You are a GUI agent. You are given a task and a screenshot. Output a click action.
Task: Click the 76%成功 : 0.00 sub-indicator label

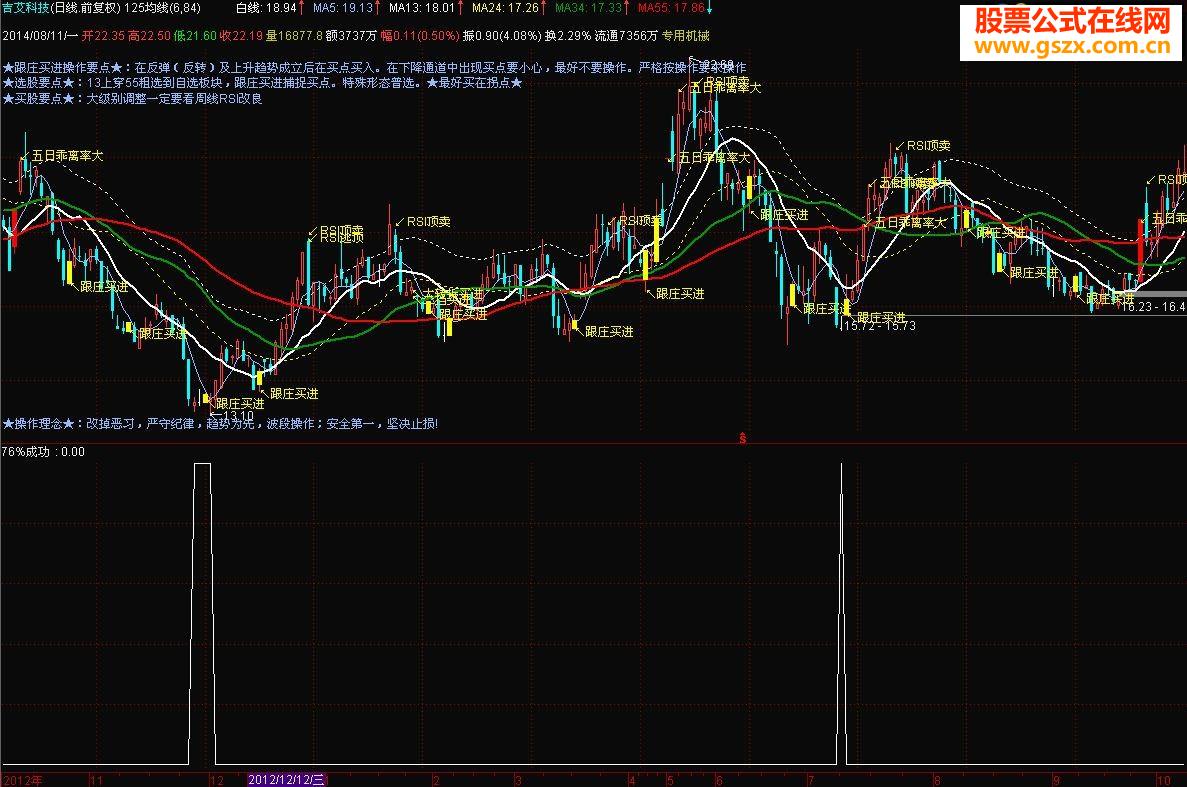[43, 452]
